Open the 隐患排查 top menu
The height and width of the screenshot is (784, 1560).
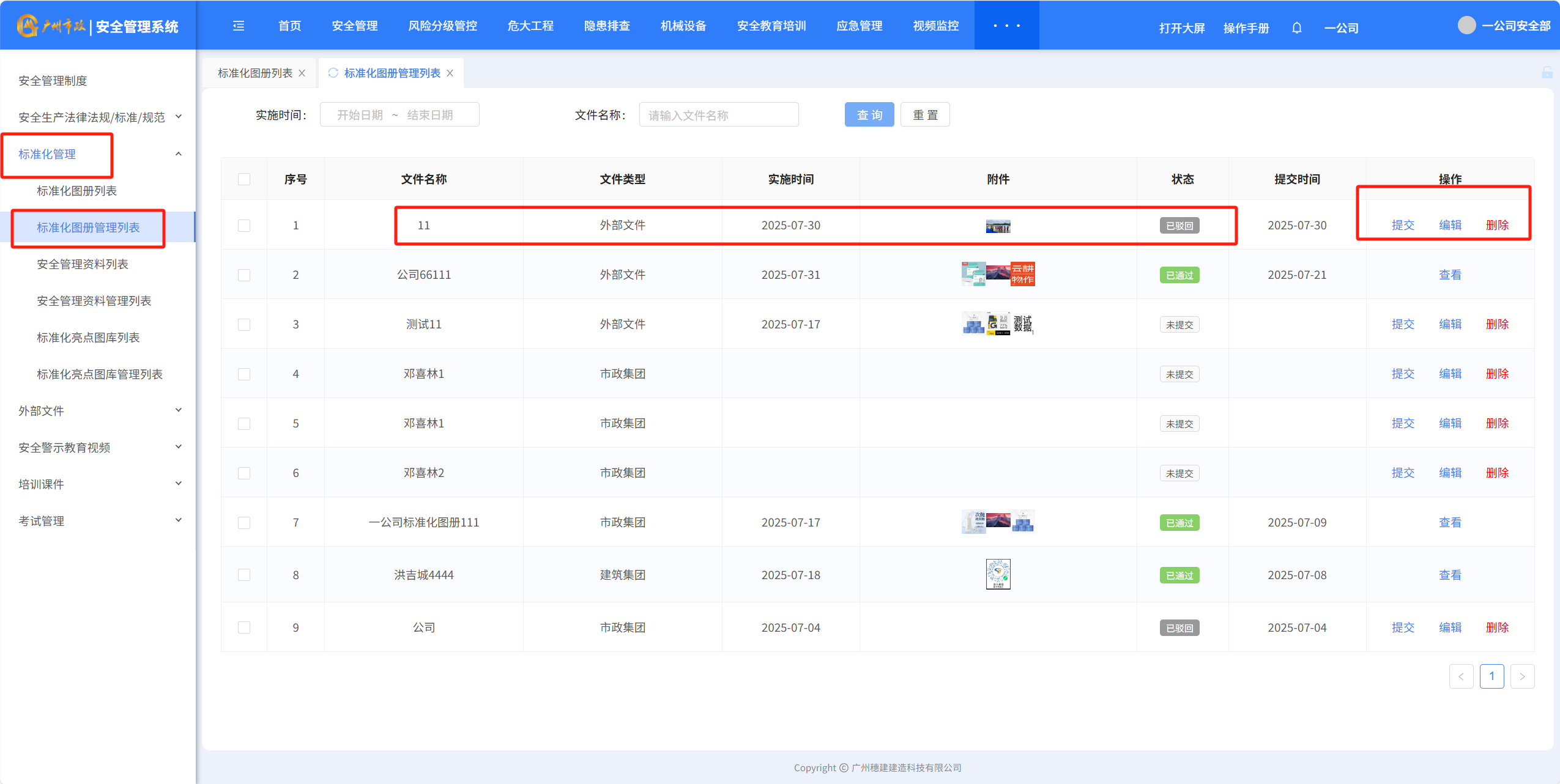(606, 26)
